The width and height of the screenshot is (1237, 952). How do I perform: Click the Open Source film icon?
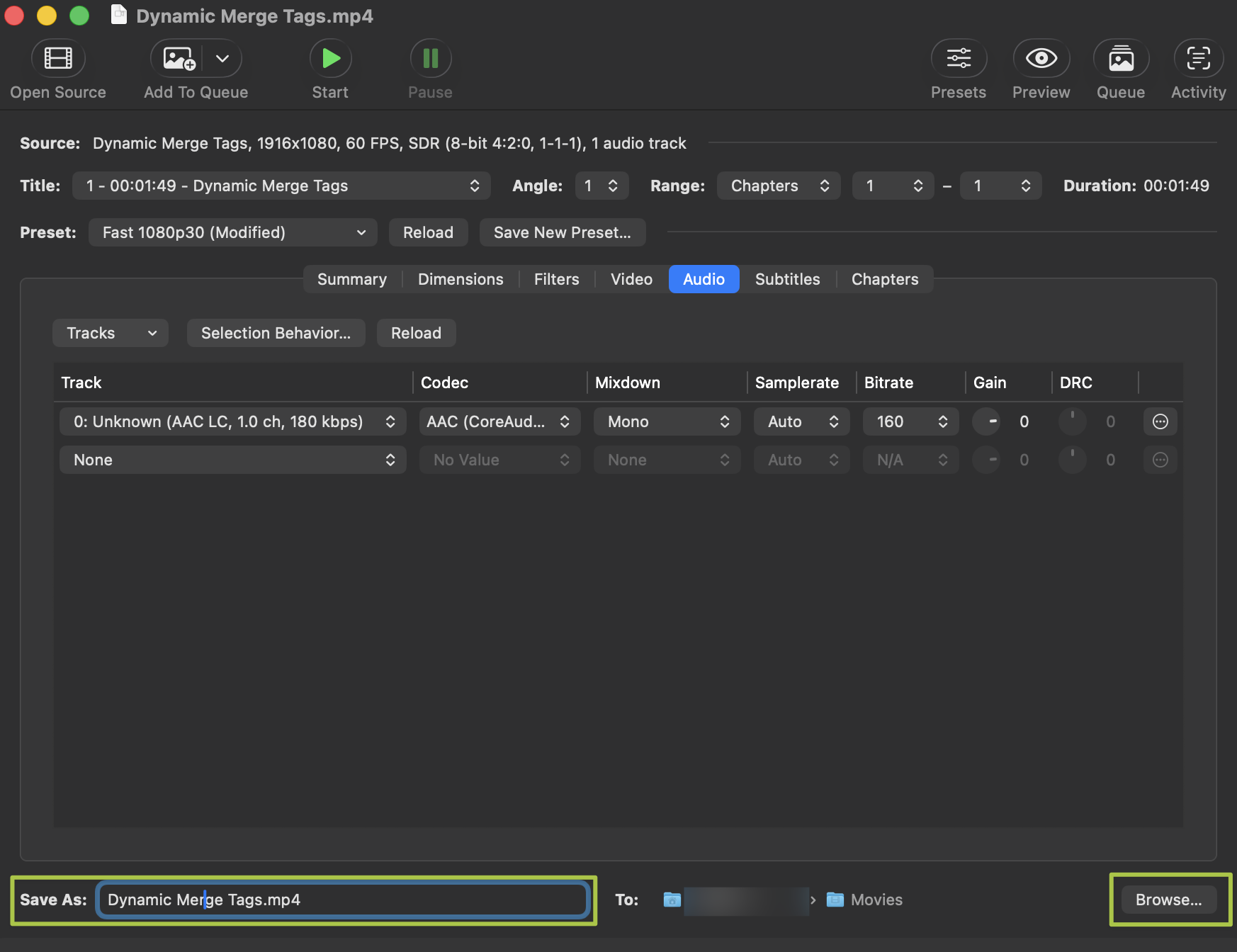click(58, 58)
